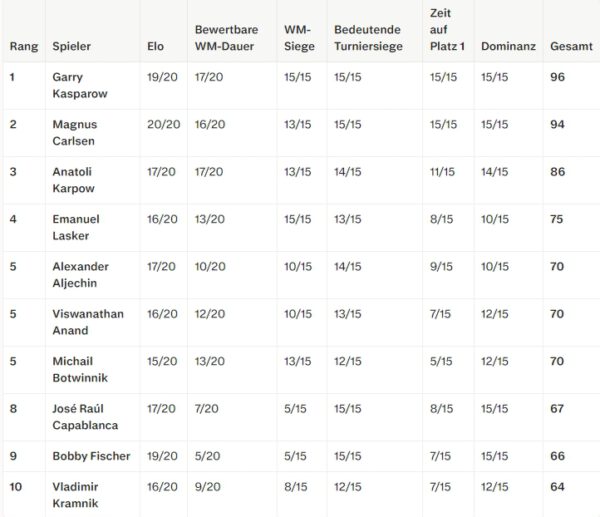Click Viswanathan Anand's name
The width and height of the screenshot is (600, 517).
[x=88, y=322]
